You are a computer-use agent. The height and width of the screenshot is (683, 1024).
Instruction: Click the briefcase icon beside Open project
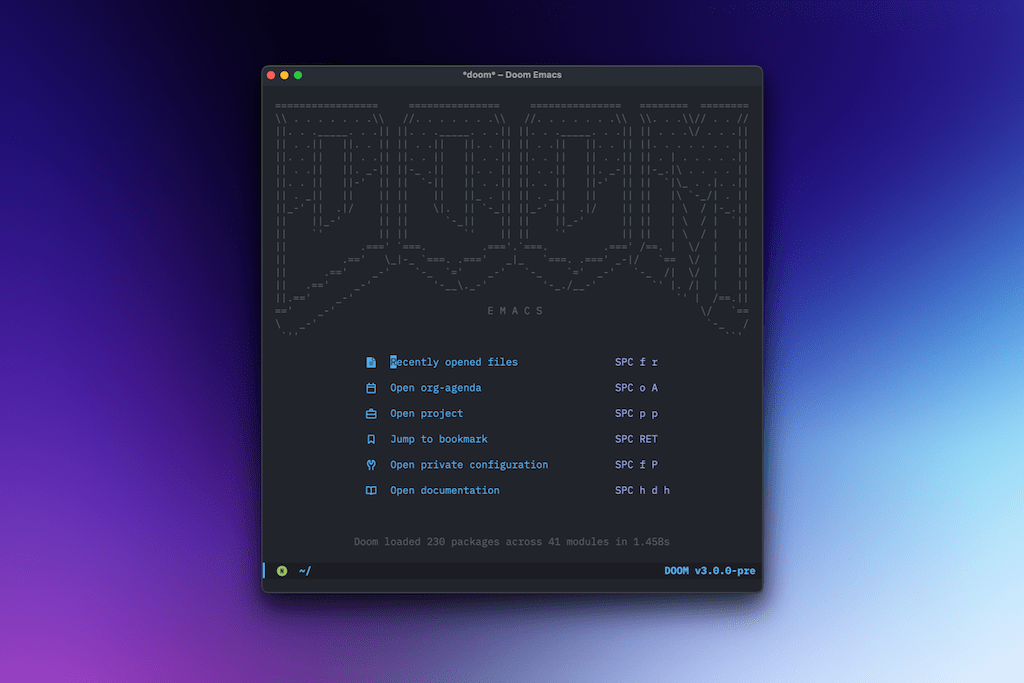point(371,413)
